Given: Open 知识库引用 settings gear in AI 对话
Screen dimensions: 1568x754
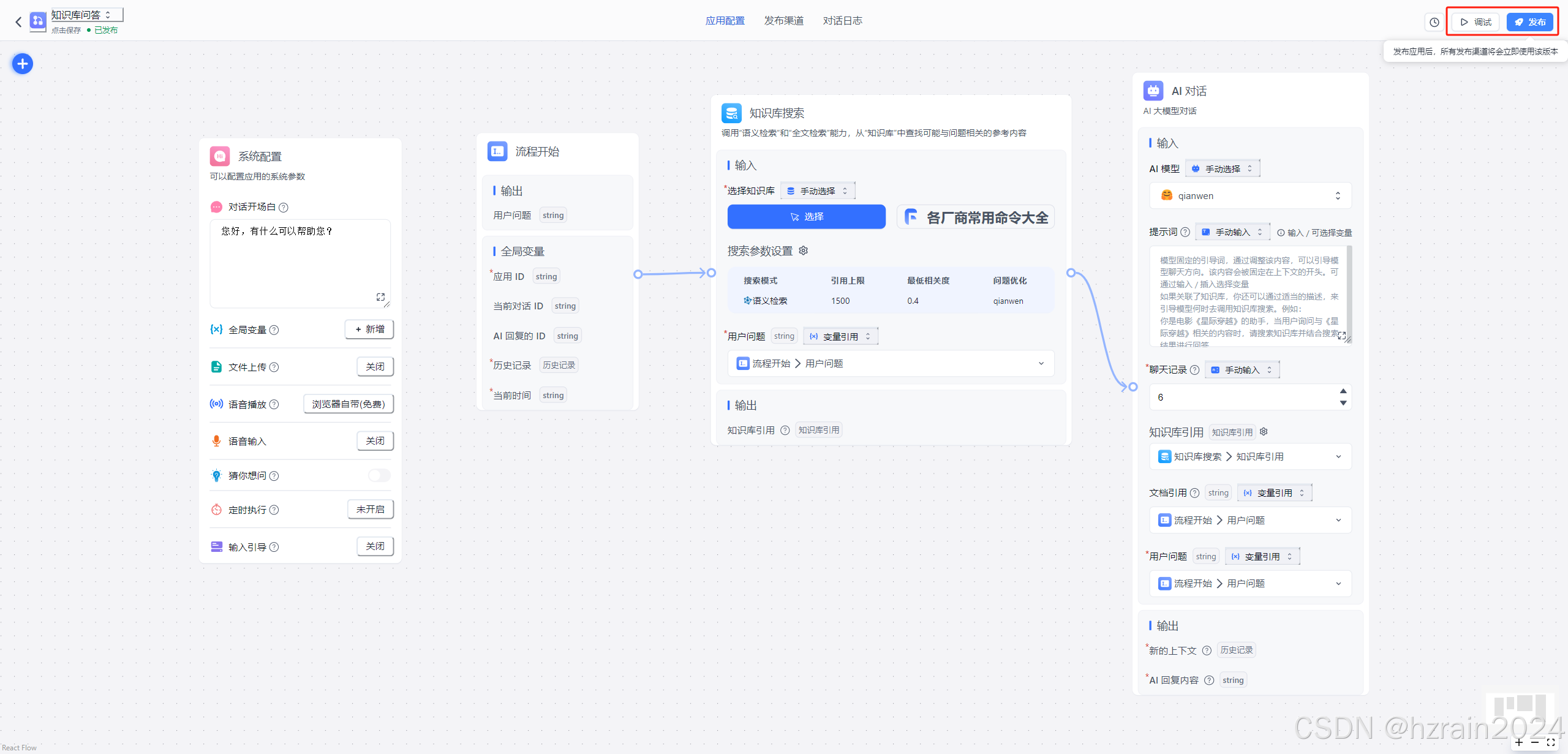Looking at the screenshot, I should coord(1264,432).
